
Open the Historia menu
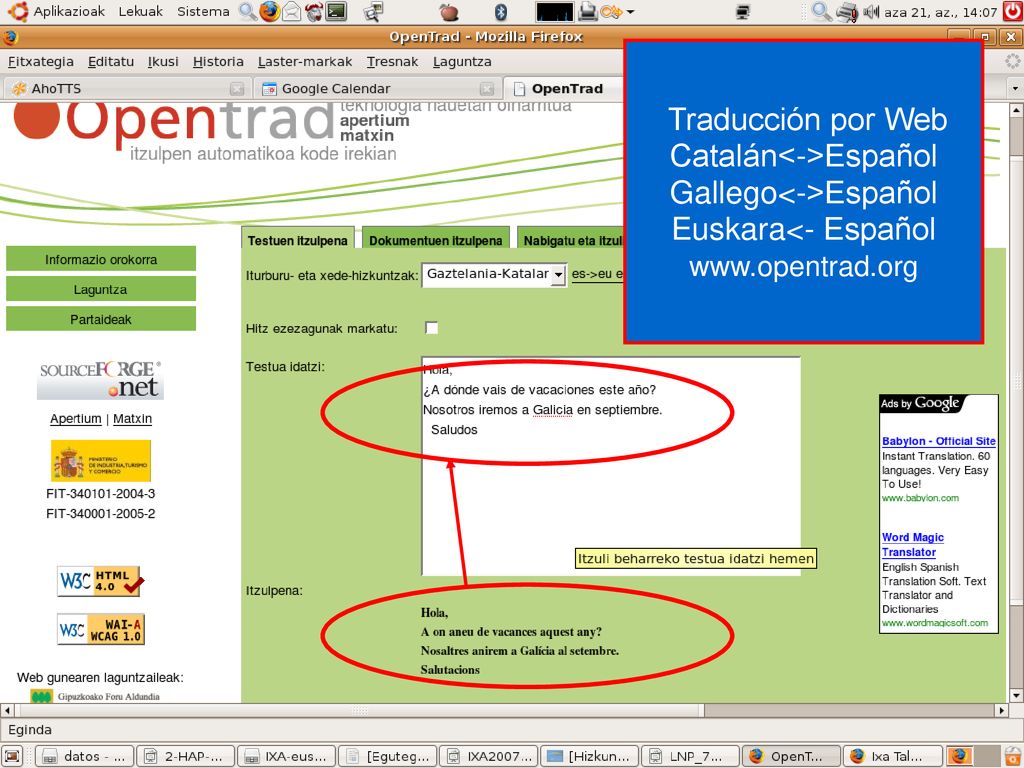click(x=218, y=61)
